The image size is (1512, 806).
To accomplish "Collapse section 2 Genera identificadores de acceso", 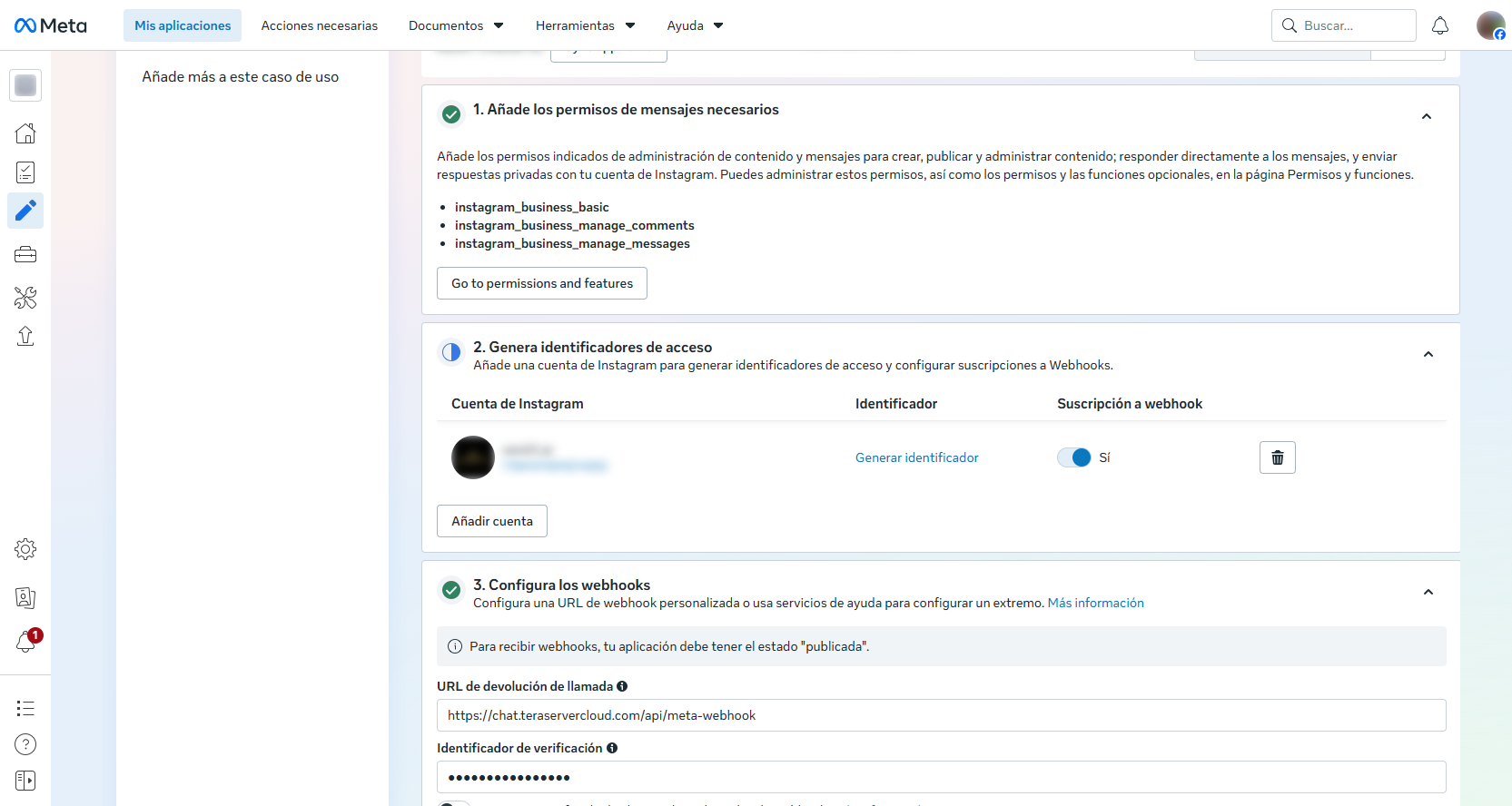I will pos(1428,354).
